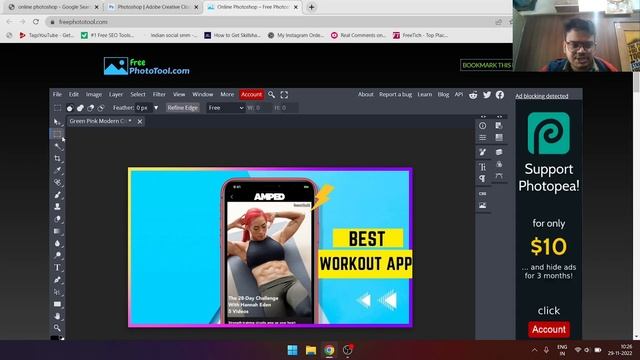Open the Edit menu
Screen dimensions: 640x360
click(73, 94)
